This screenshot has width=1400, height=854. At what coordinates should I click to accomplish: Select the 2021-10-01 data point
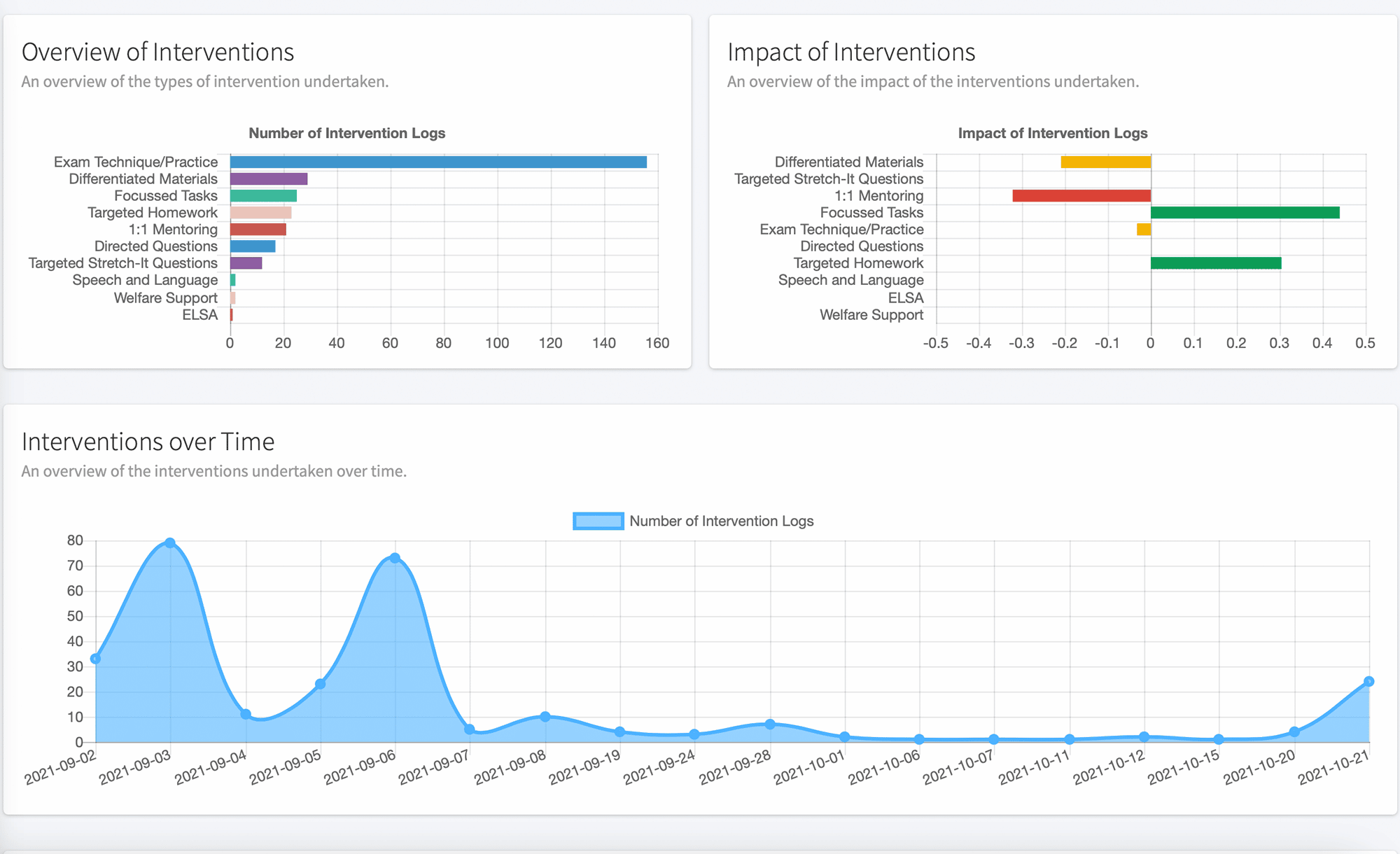point(845,736)
